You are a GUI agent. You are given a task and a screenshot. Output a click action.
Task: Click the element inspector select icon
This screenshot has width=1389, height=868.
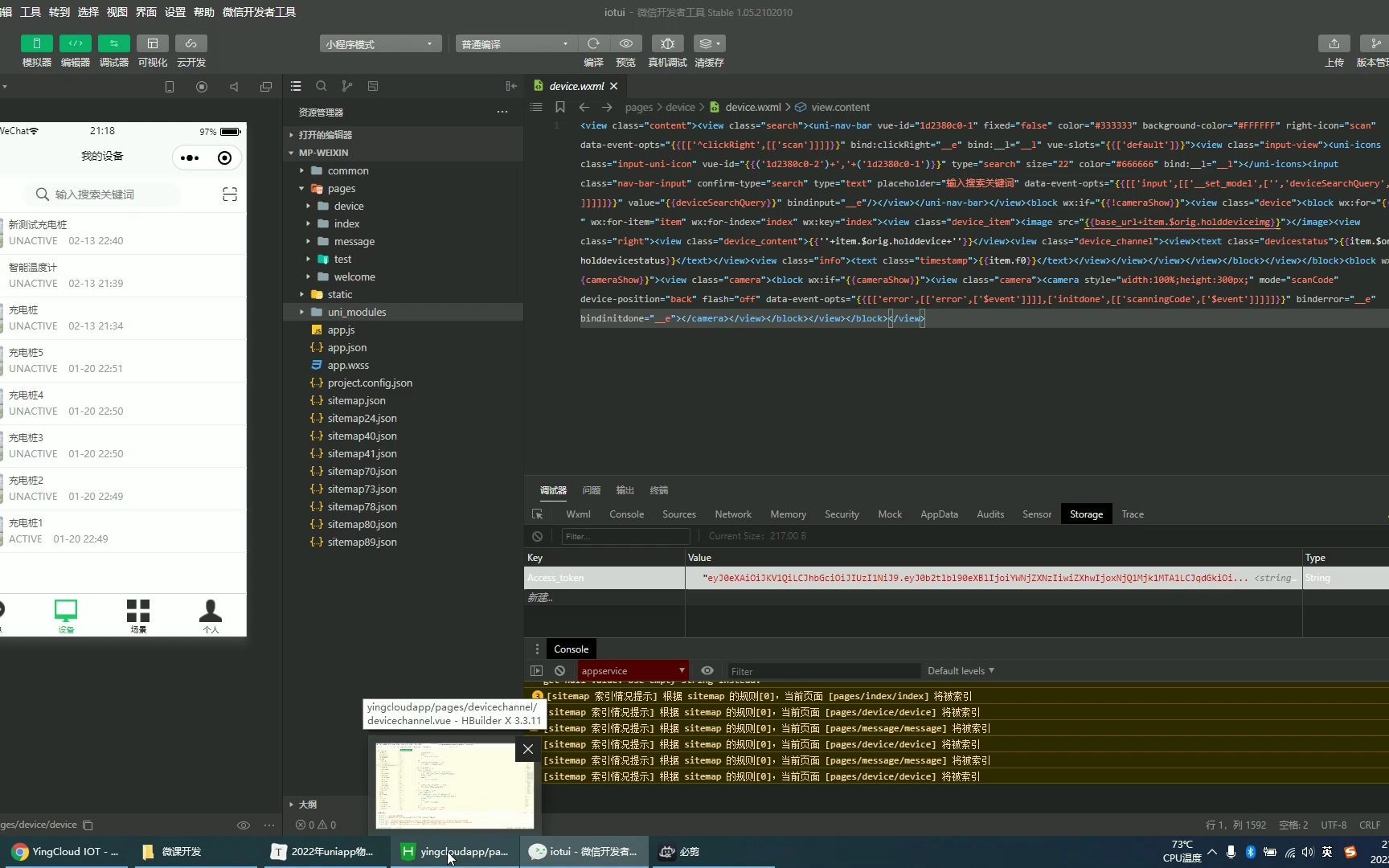[x=538, y=514]
